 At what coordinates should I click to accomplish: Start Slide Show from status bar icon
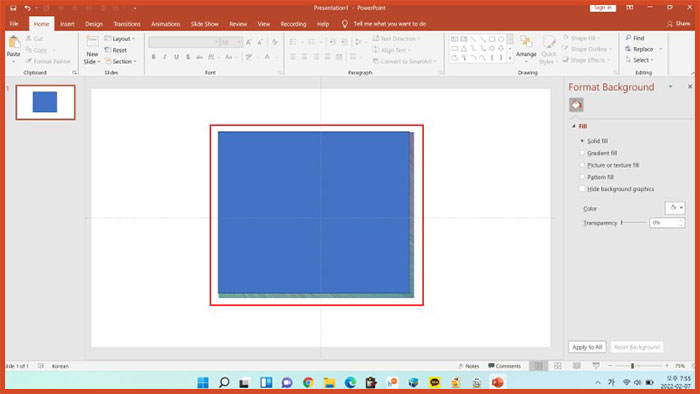[596, 366]
